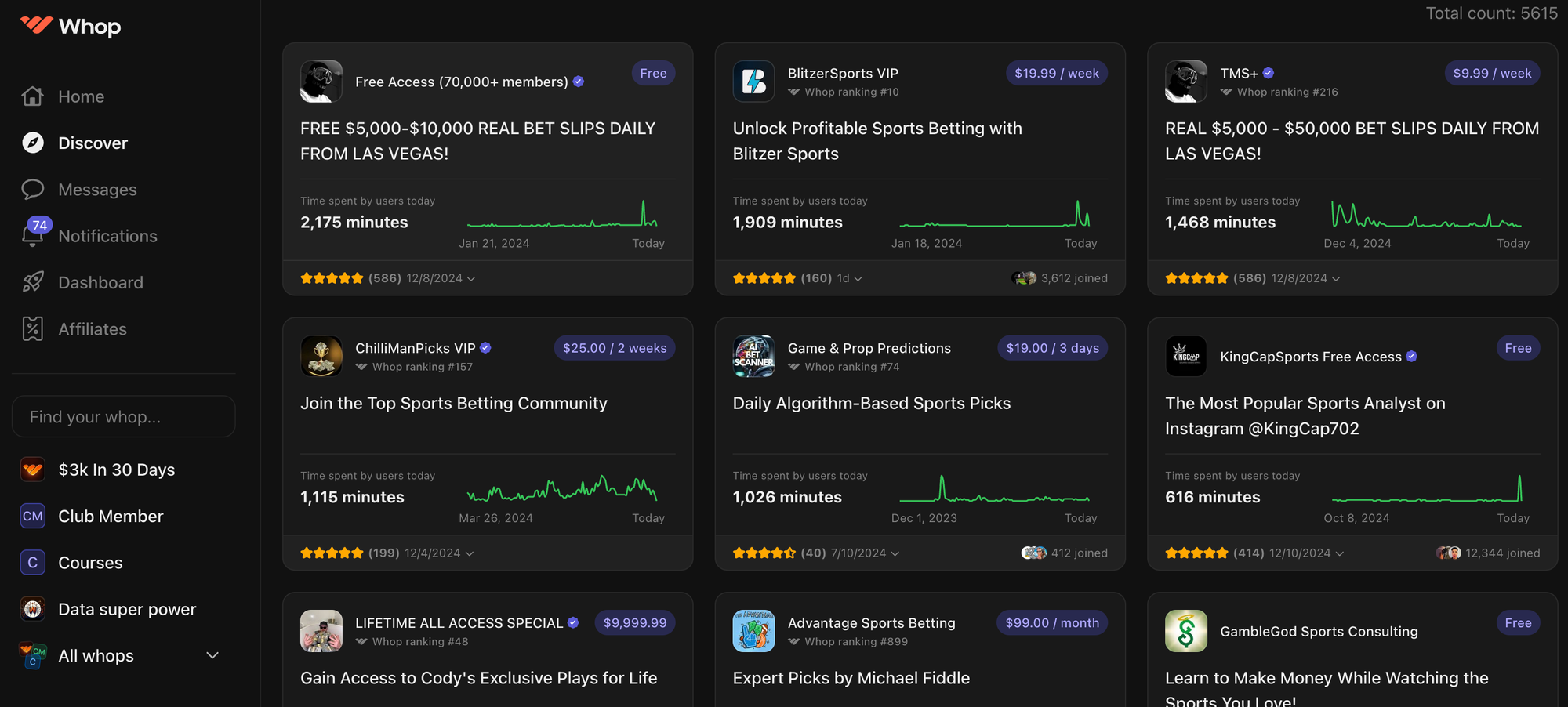This screenshot has width=1568, height=707.
Task: Expand the All whops chevron
Action: point(212,655)
